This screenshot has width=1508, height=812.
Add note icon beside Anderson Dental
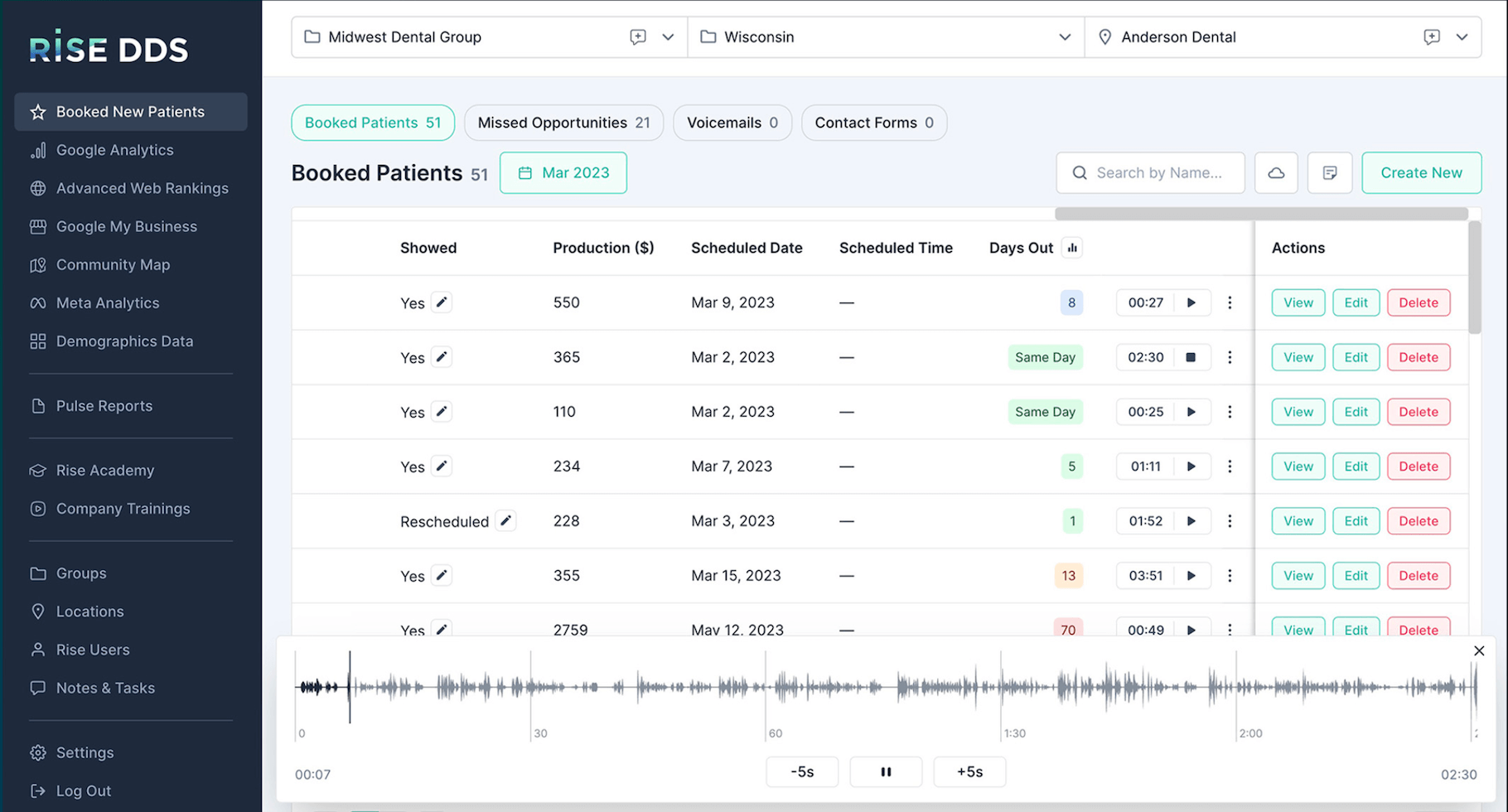[1431, 37]
